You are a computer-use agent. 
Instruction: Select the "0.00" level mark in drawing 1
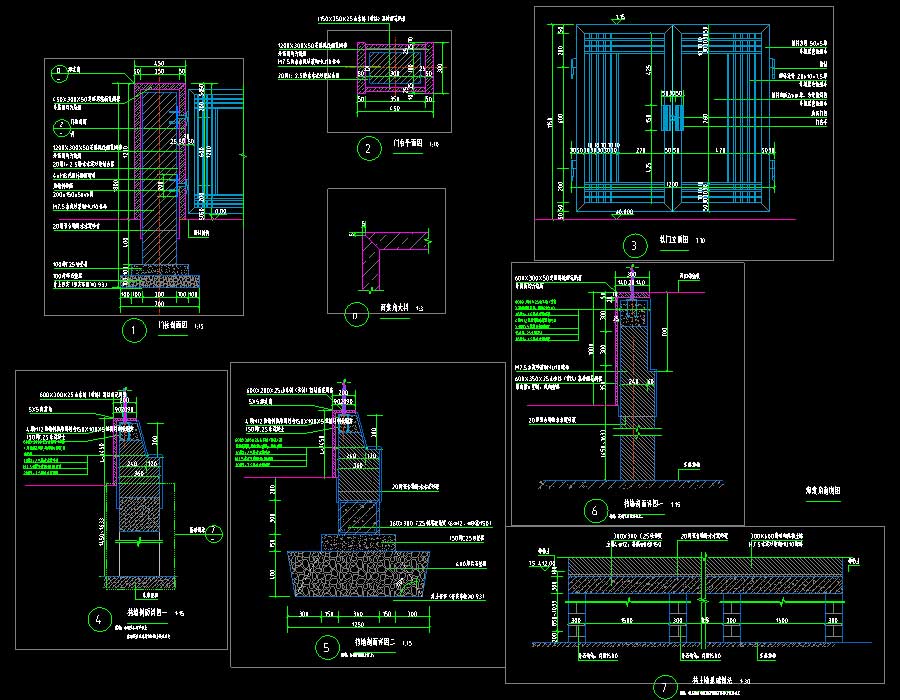click(x=220, y=212)
